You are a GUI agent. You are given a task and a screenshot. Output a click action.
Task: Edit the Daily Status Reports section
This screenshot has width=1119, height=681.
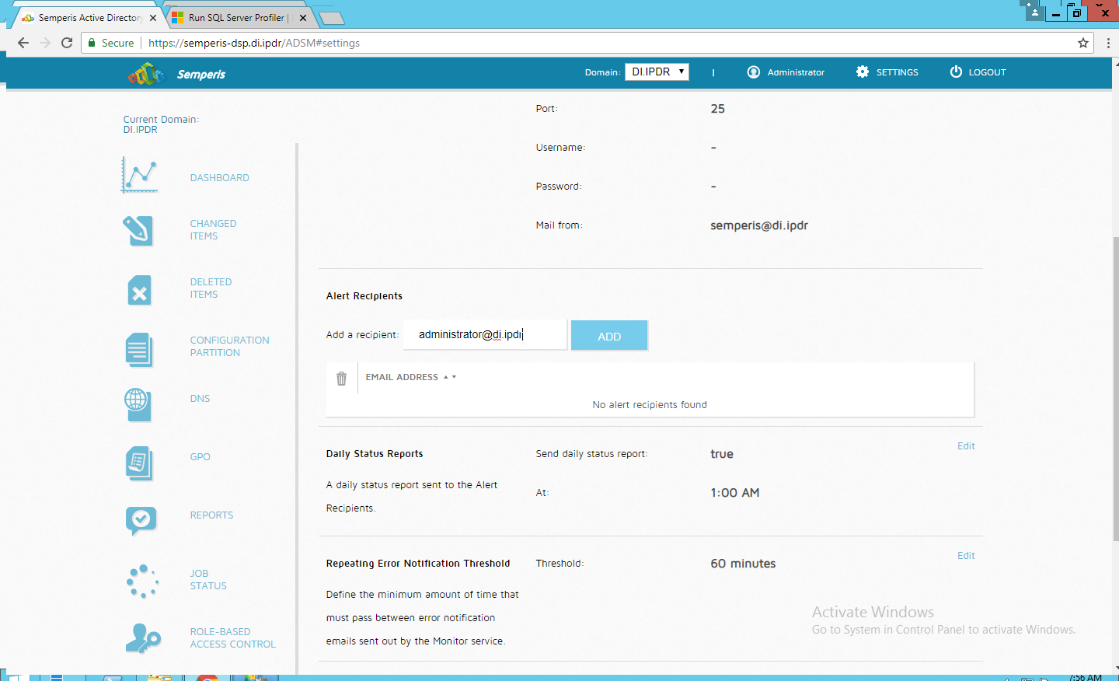[x=965, y=446]
